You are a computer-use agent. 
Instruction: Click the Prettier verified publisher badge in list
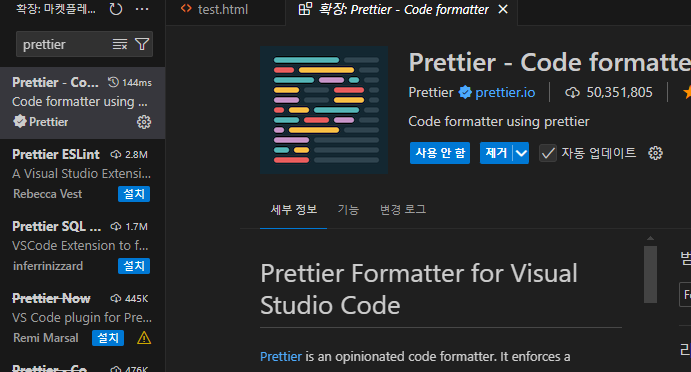(19, 121)
